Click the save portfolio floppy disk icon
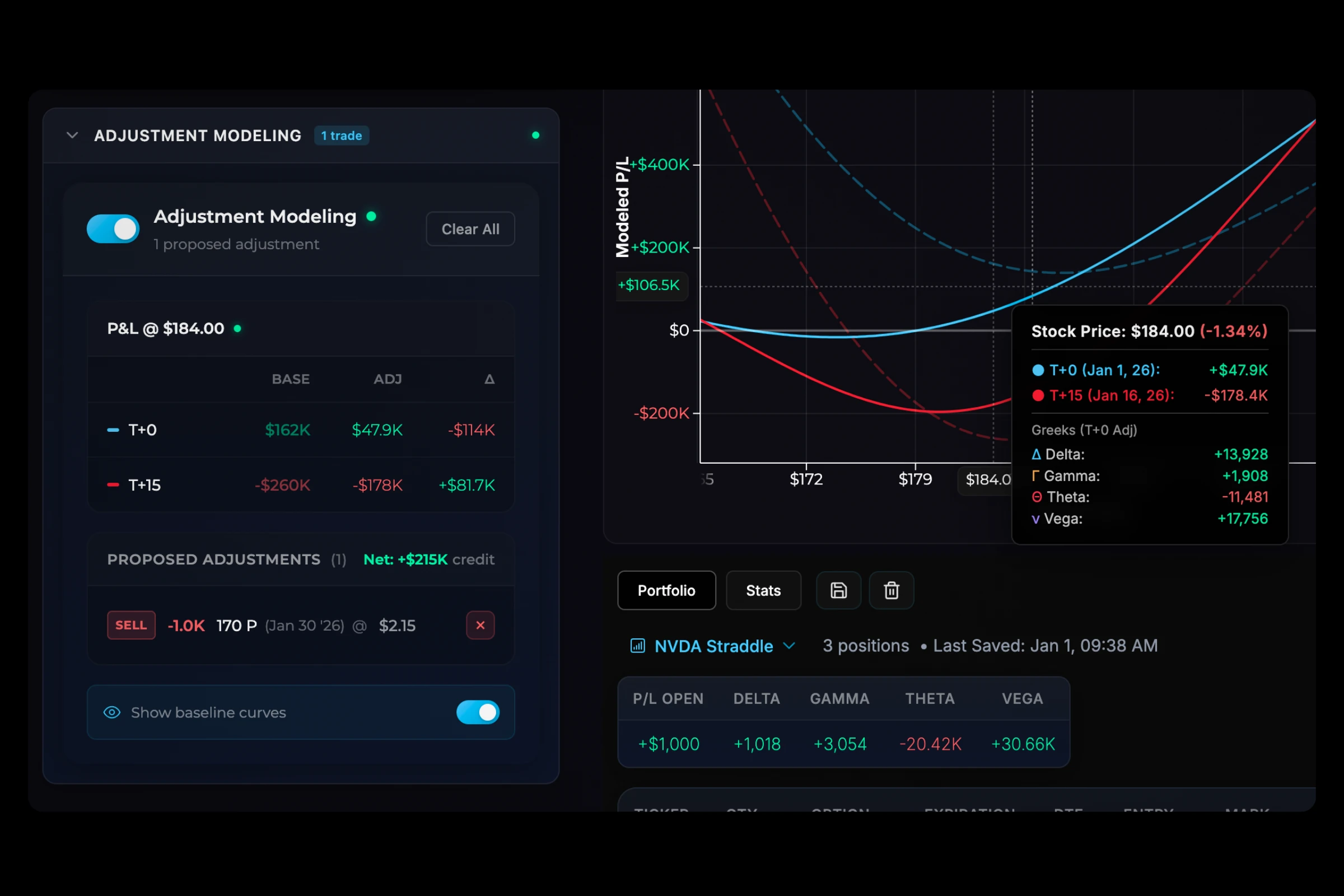This screenshot has height=896, width=1344. click(x=838, y=590)
